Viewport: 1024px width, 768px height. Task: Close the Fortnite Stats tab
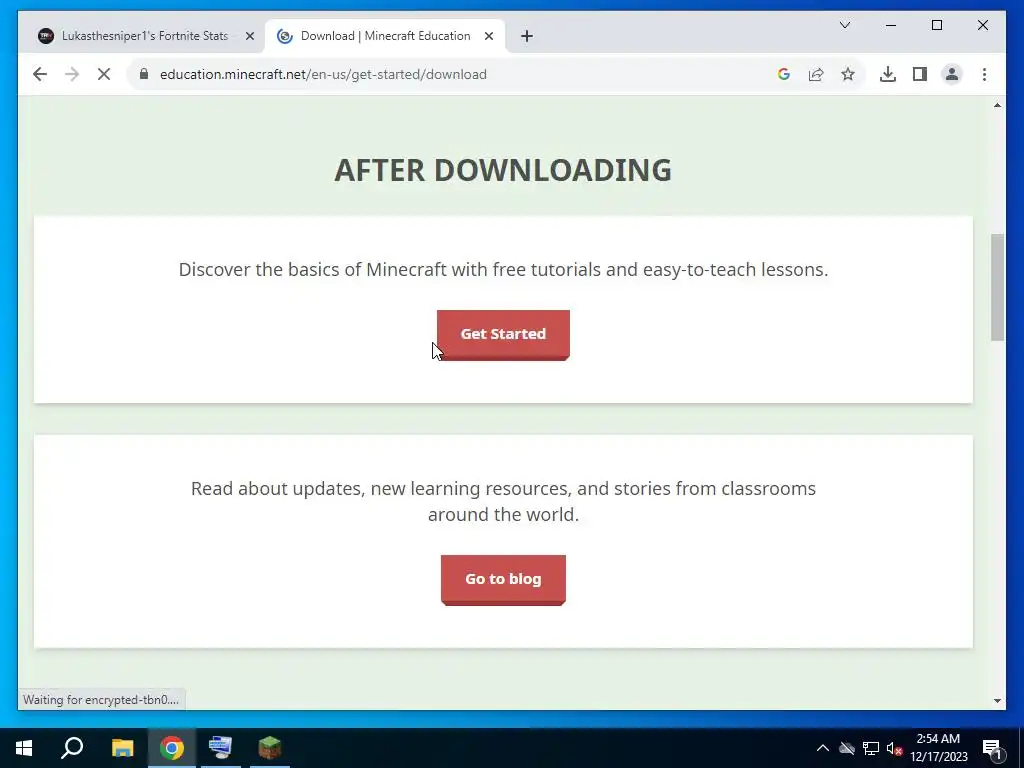tap(249, 36)
